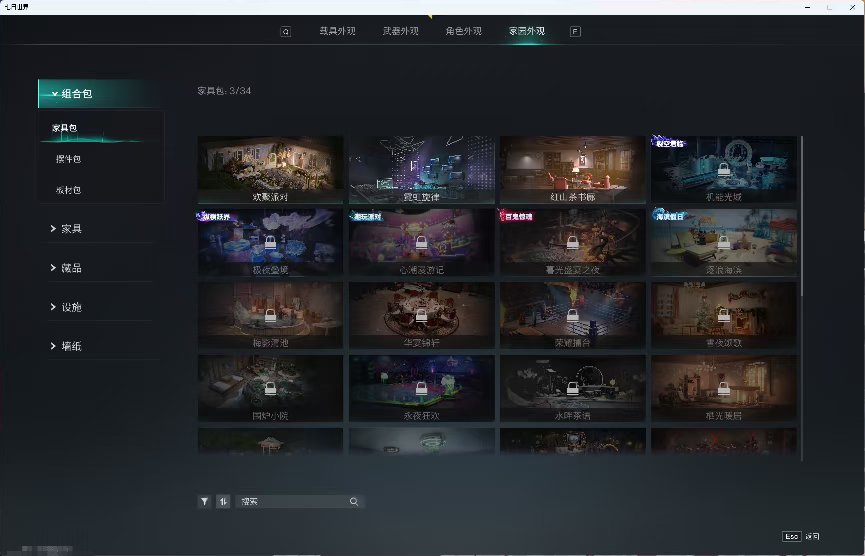Click the lock icon on 机能光域 pack
The height and width of the screenshot is (556, 865).
(723, 170)
